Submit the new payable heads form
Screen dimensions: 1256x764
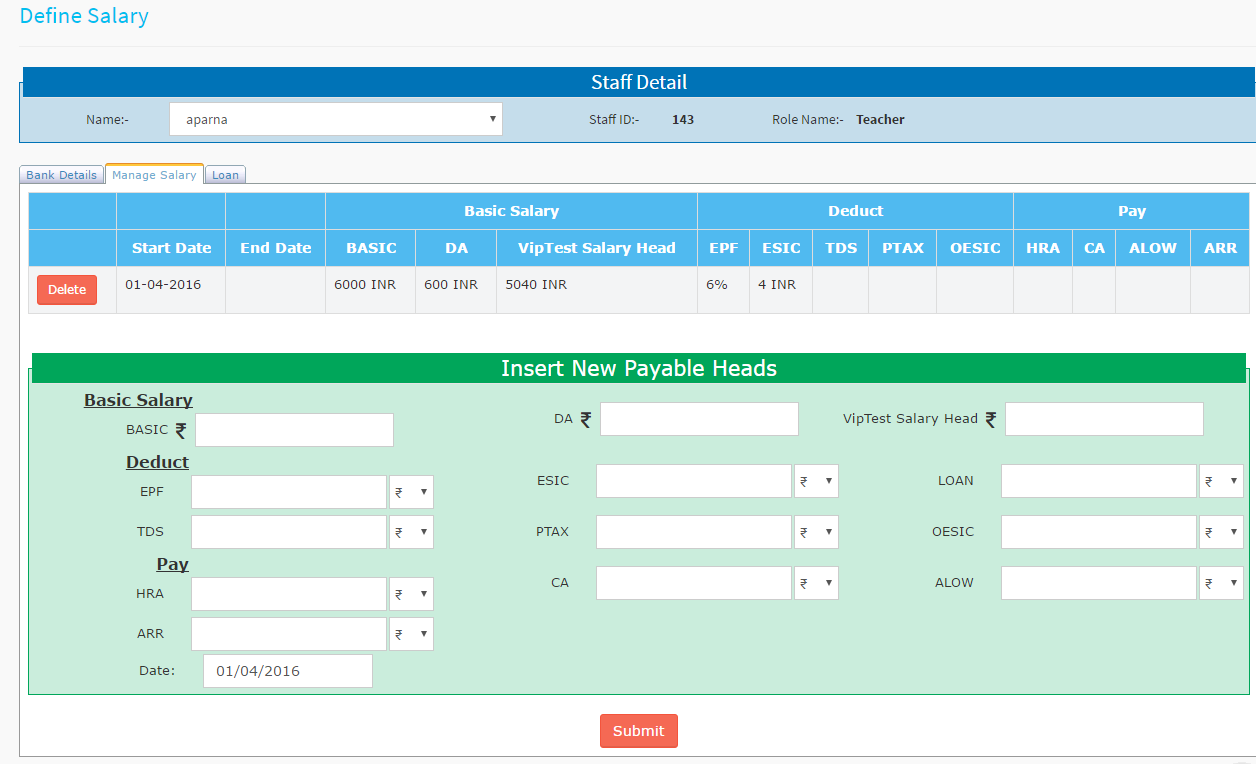click(x=638, y=731)
